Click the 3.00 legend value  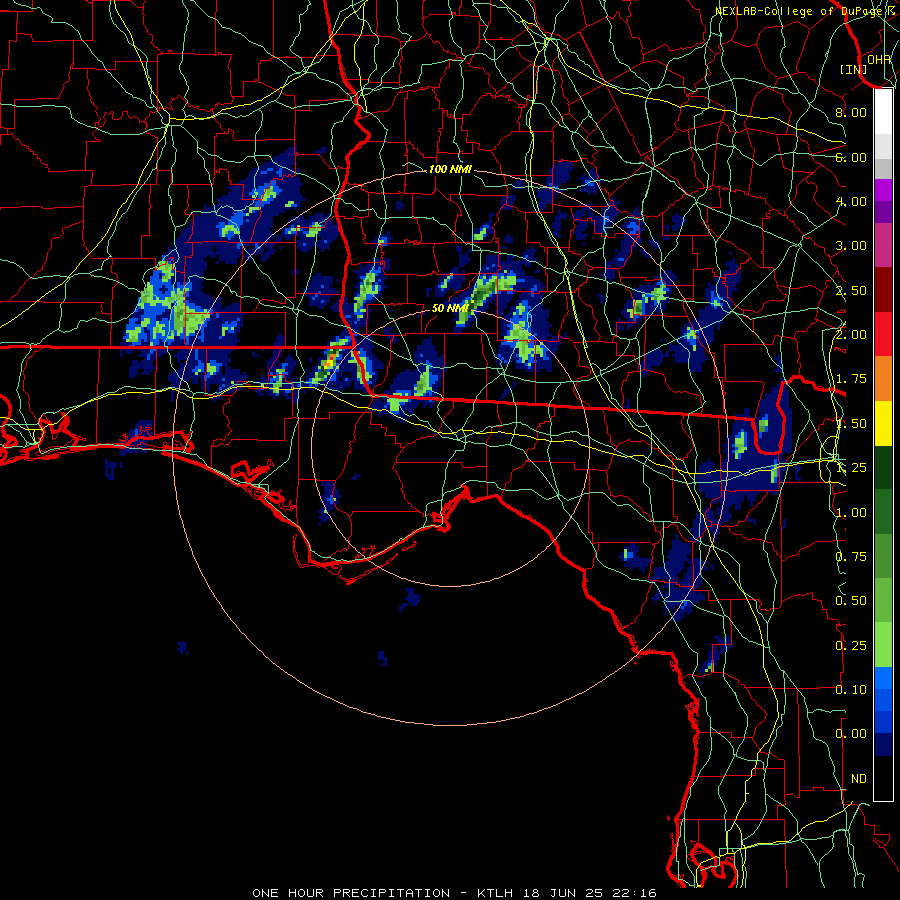(851, 246)
